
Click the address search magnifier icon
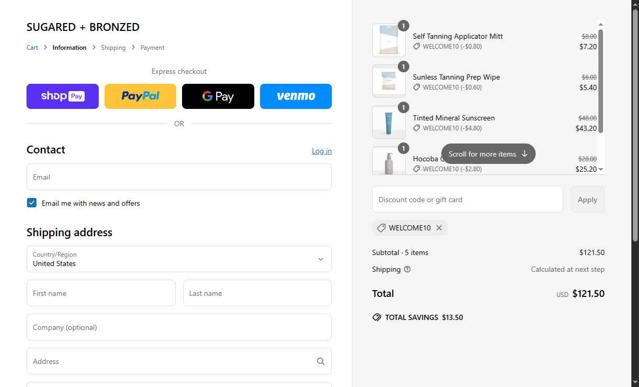pyautogui.click(x=321, y=361)
